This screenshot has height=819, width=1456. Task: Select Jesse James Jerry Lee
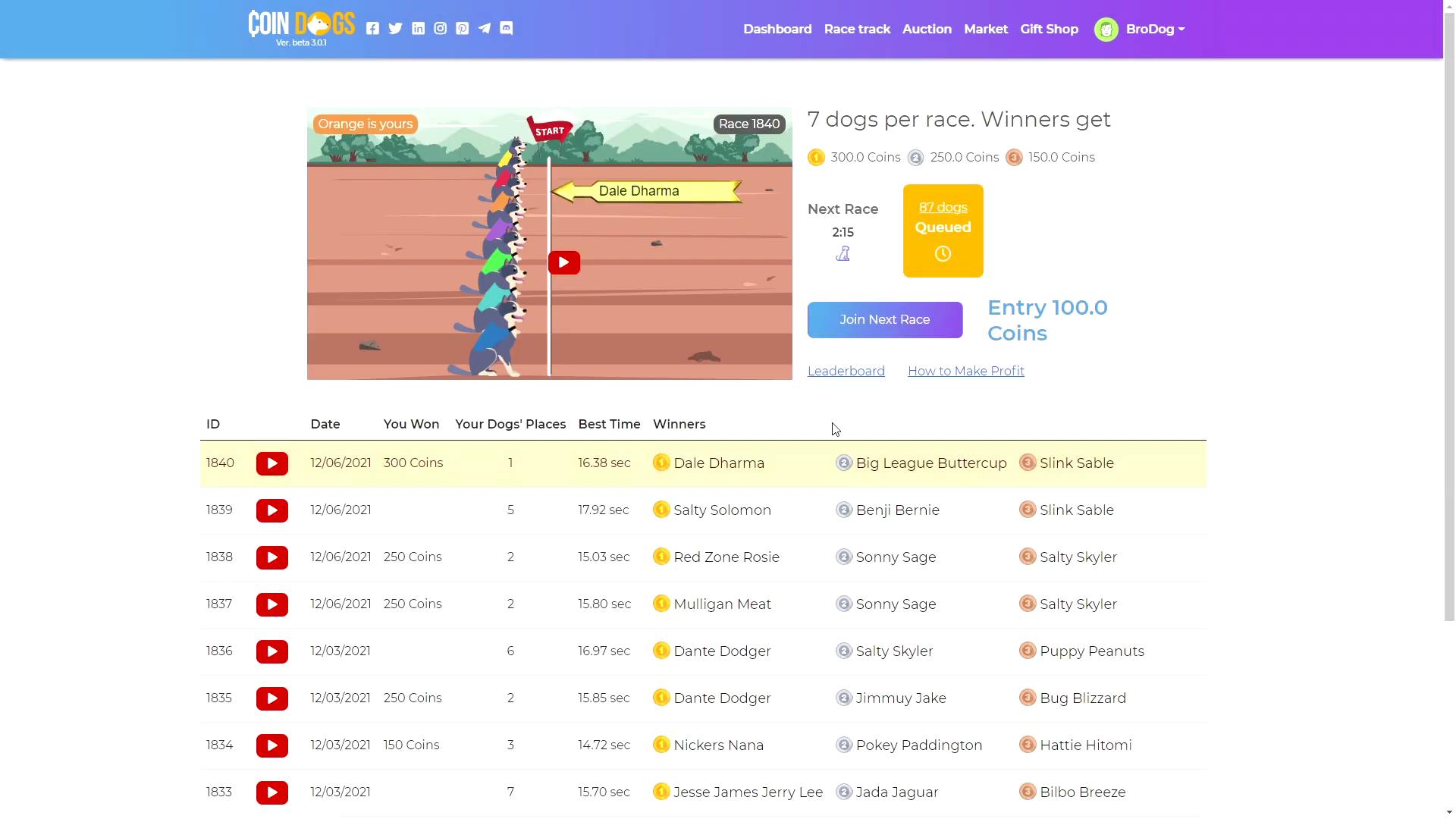click(748, 792)
